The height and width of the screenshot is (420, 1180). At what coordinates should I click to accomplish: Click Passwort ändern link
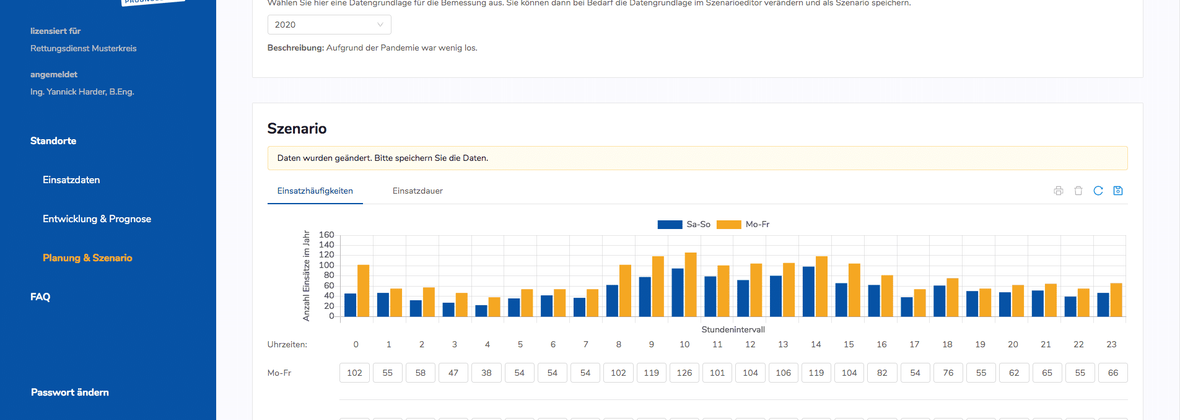tap(69, 393)
